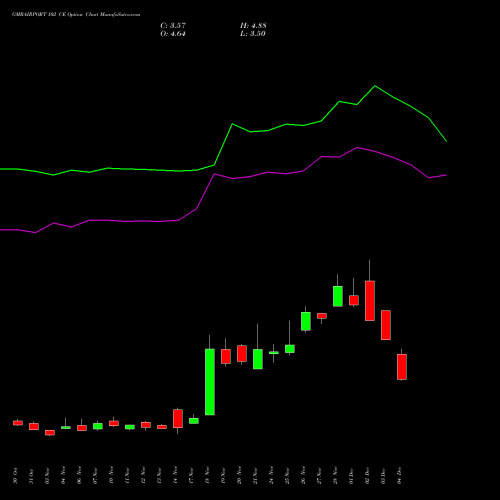Click the '06 Nov' date axis label
The width and height of the screenshot is (500, 500).
(79, 476)
